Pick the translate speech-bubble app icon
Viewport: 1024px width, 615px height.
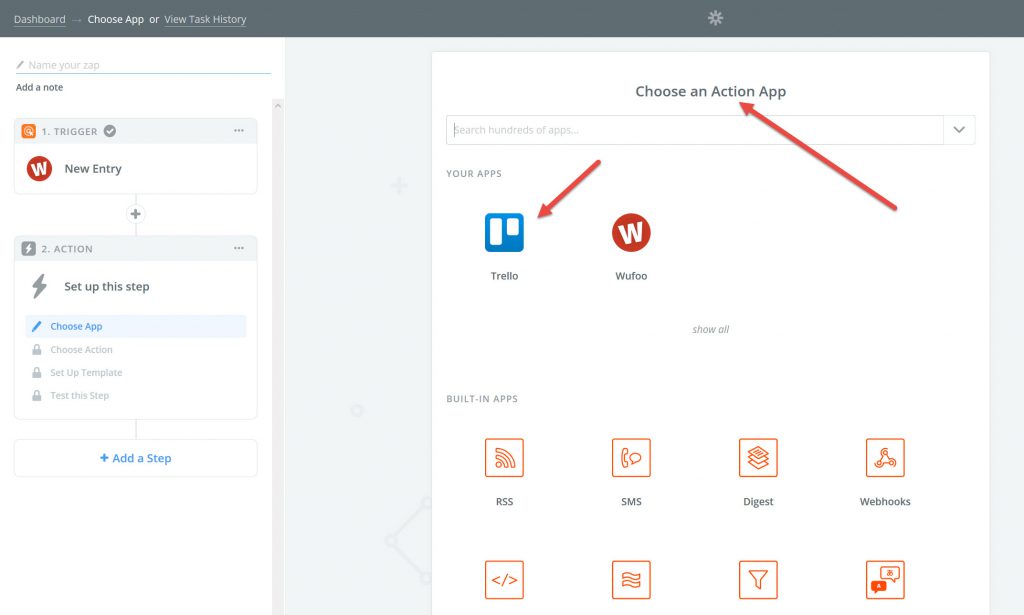(885, 579)
